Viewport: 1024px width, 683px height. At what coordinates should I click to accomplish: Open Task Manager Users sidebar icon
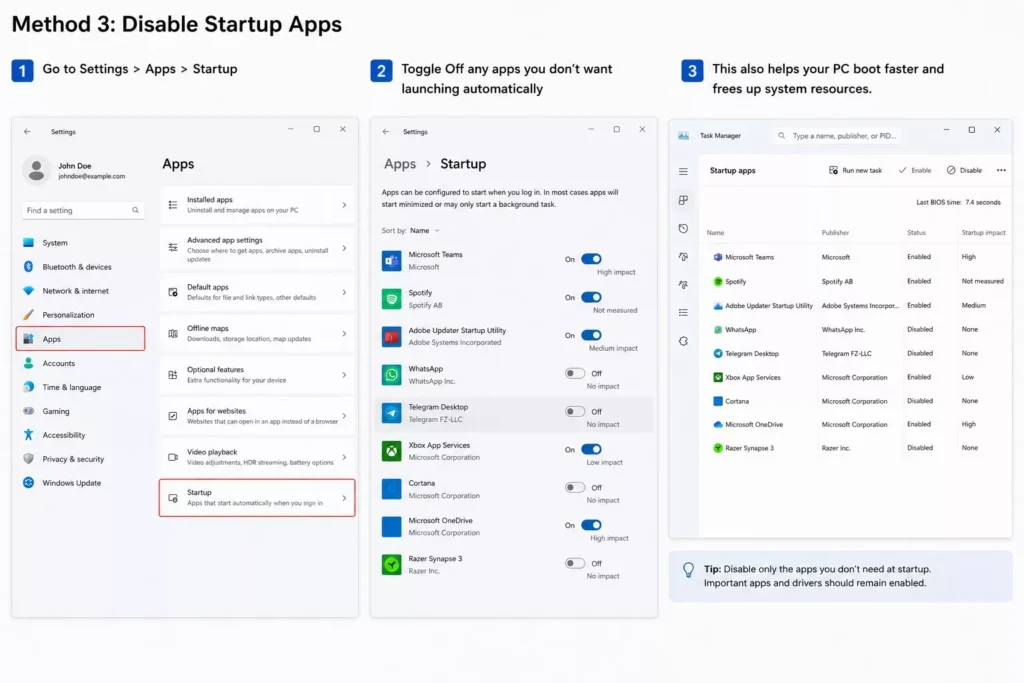click(x=683, y=285)
